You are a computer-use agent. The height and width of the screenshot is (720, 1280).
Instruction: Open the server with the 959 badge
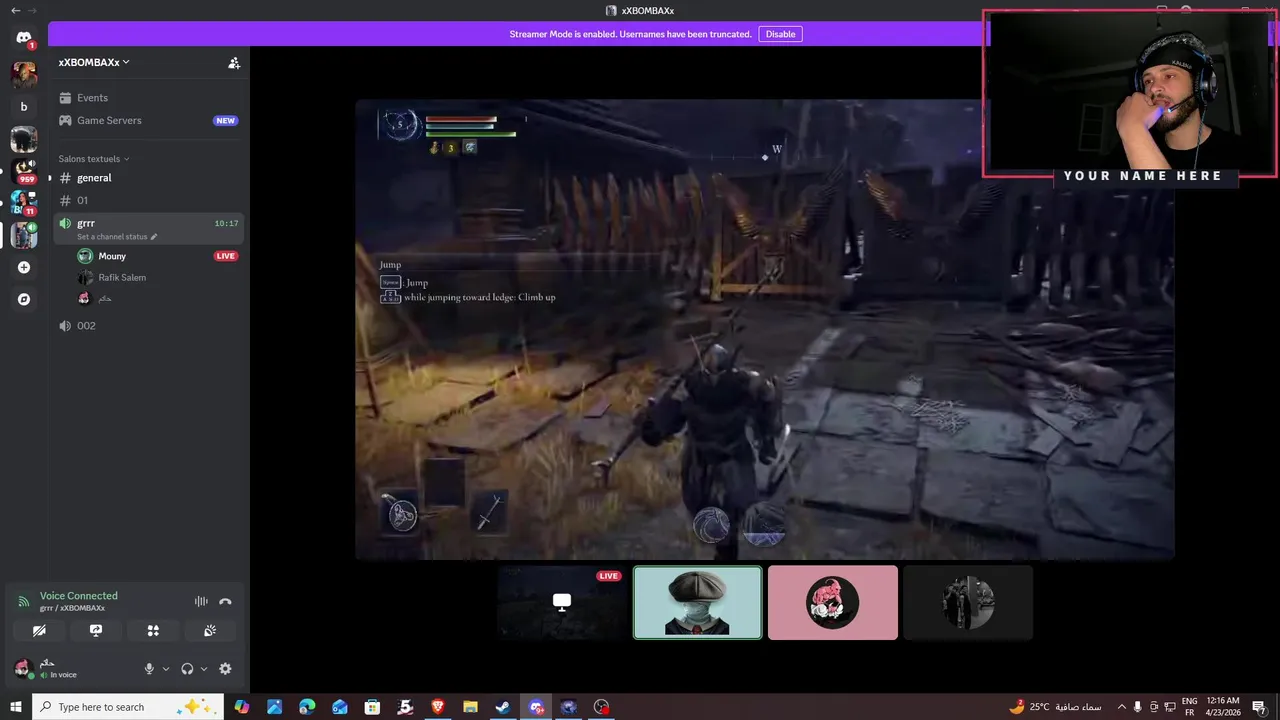pyautogui.click(x=24, y=171)
